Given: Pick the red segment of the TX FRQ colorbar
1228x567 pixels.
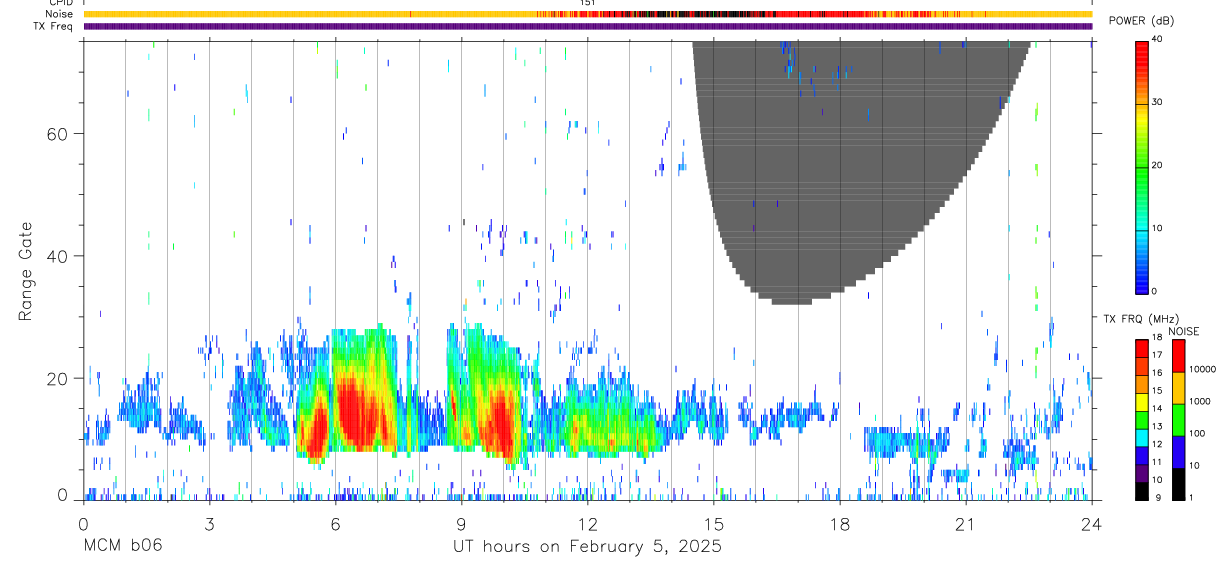Looking at the screenshot, I should coord(1141,349).
